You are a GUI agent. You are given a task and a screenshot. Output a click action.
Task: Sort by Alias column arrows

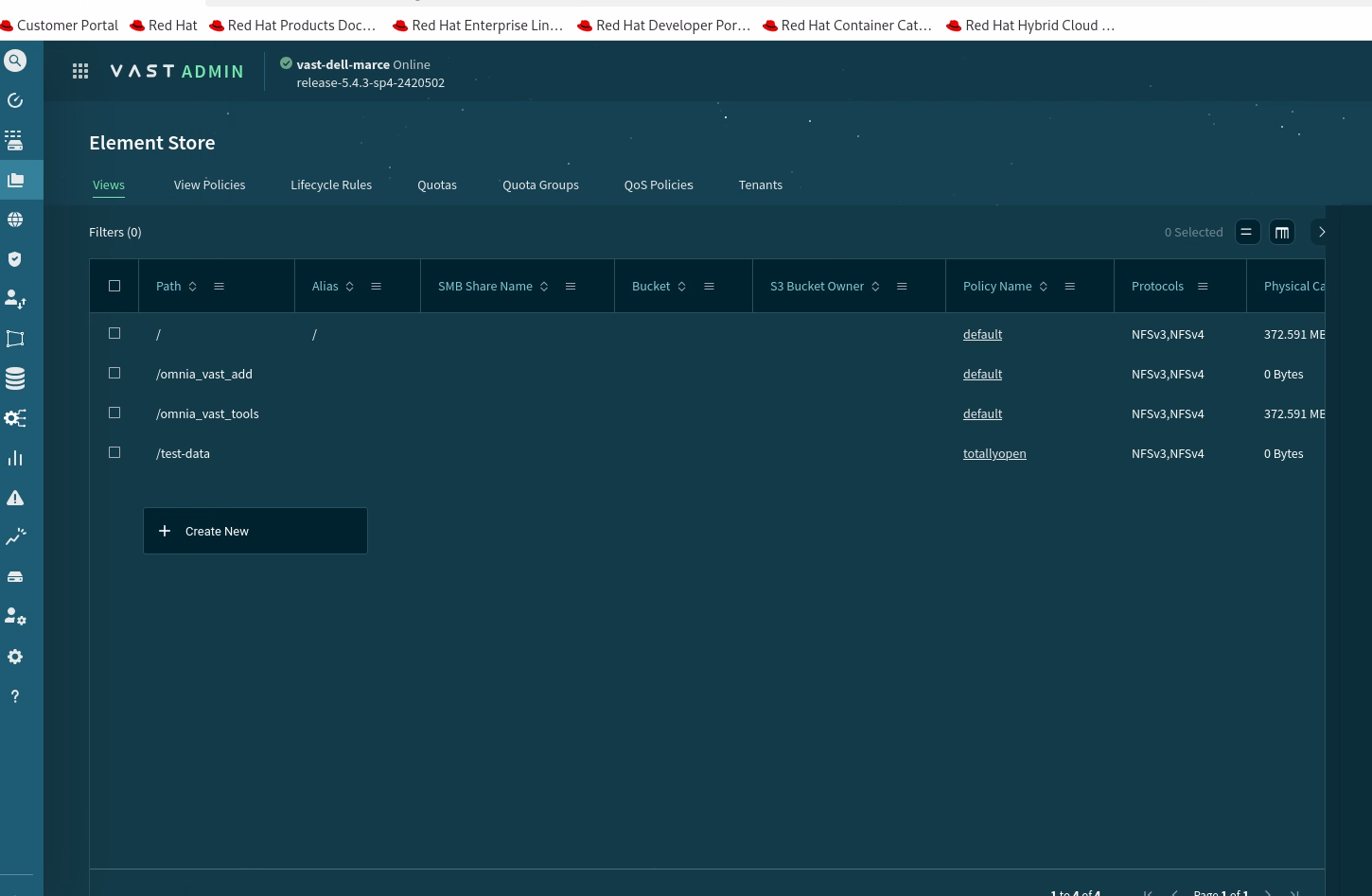coord(349,286)
